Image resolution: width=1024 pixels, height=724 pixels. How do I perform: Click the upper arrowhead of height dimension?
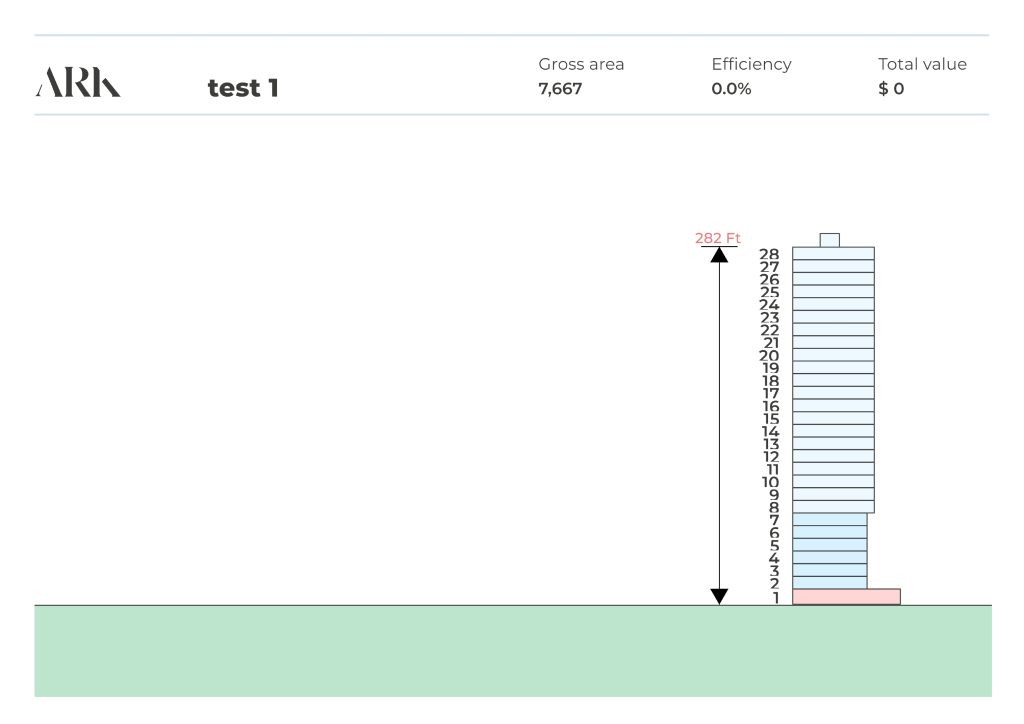tap(719, 255)
